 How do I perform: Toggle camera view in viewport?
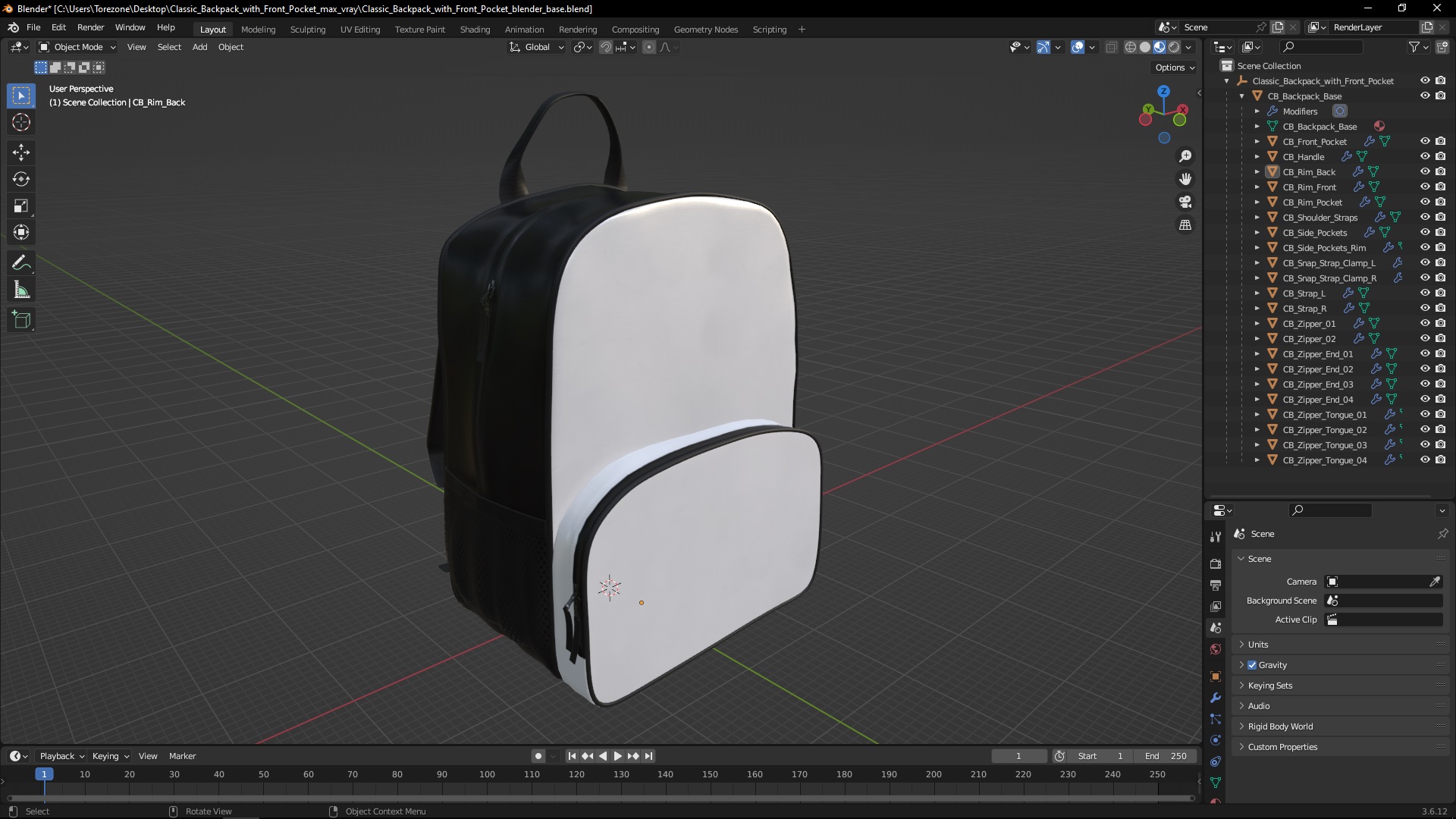(x=1185, y=202)
